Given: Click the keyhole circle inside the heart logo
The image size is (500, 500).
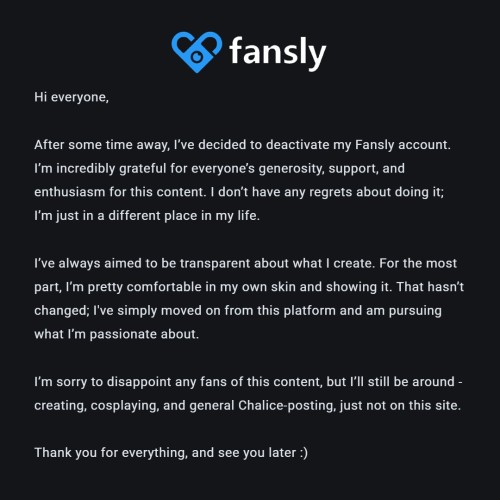Looking at the screenshot, I should (197, 57).
